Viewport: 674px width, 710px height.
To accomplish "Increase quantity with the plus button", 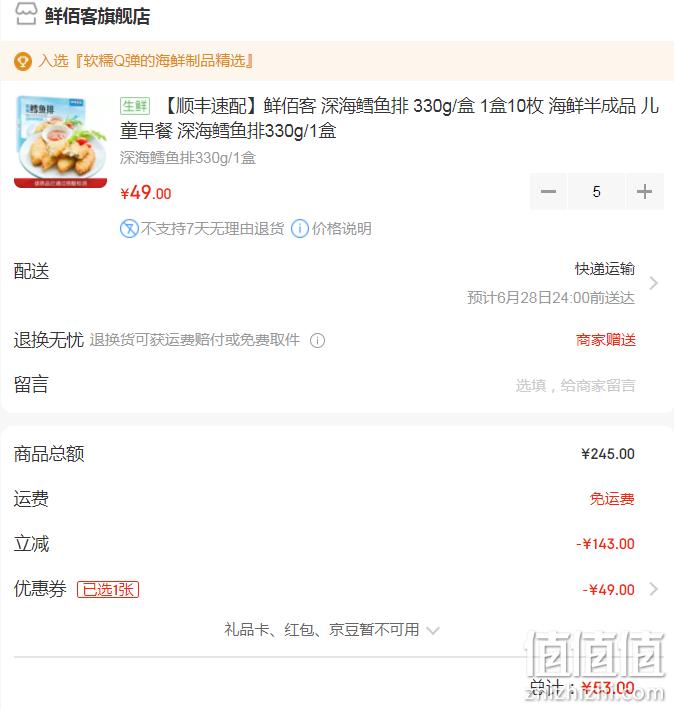I will [645, 192].
